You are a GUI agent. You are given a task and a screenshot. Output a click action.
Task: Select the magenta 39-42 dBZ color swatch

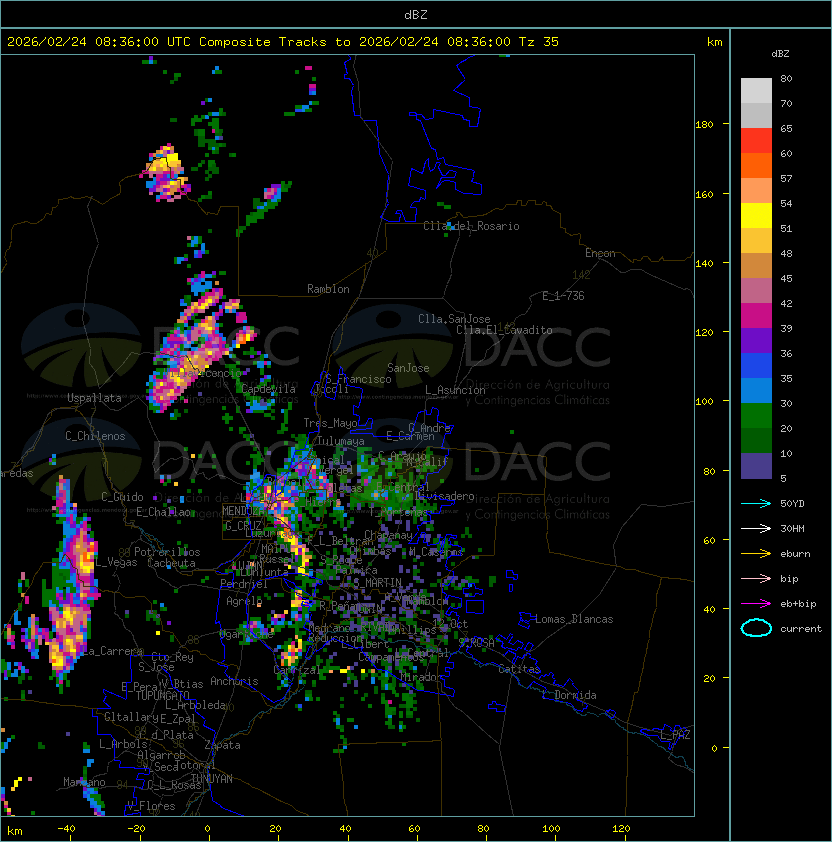tap(756, 315)
